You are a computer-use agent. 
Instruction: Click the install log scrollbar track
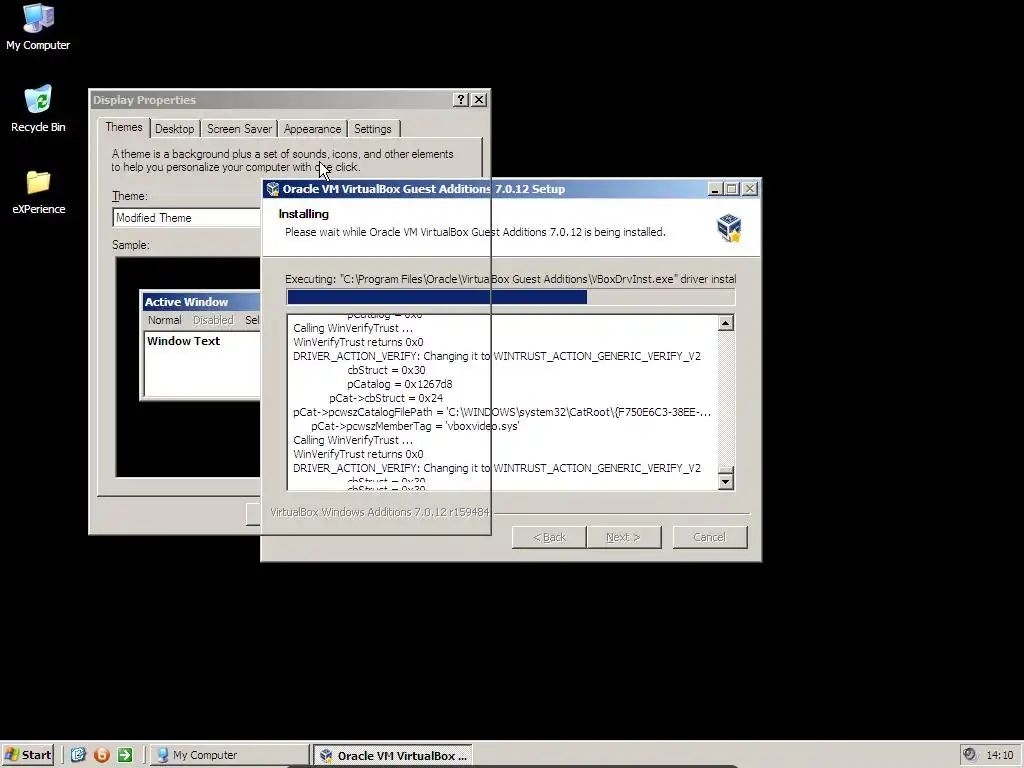click(x=726, y=398)
